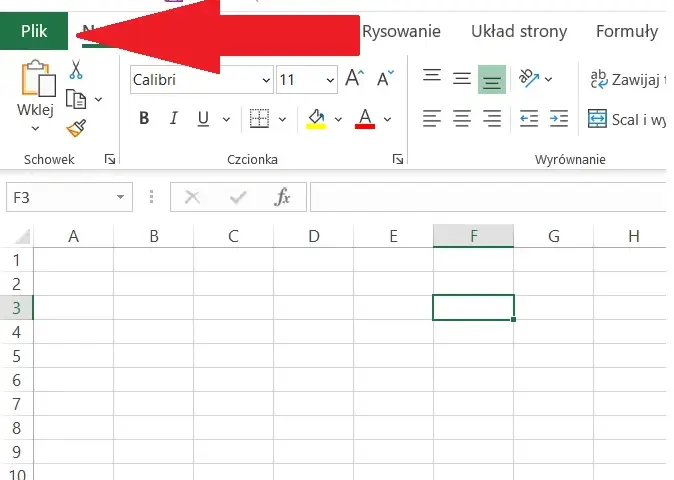Image resolution: width=674 pixels, height=480 pixels.
Task: Select column D header
Action: 313,236
